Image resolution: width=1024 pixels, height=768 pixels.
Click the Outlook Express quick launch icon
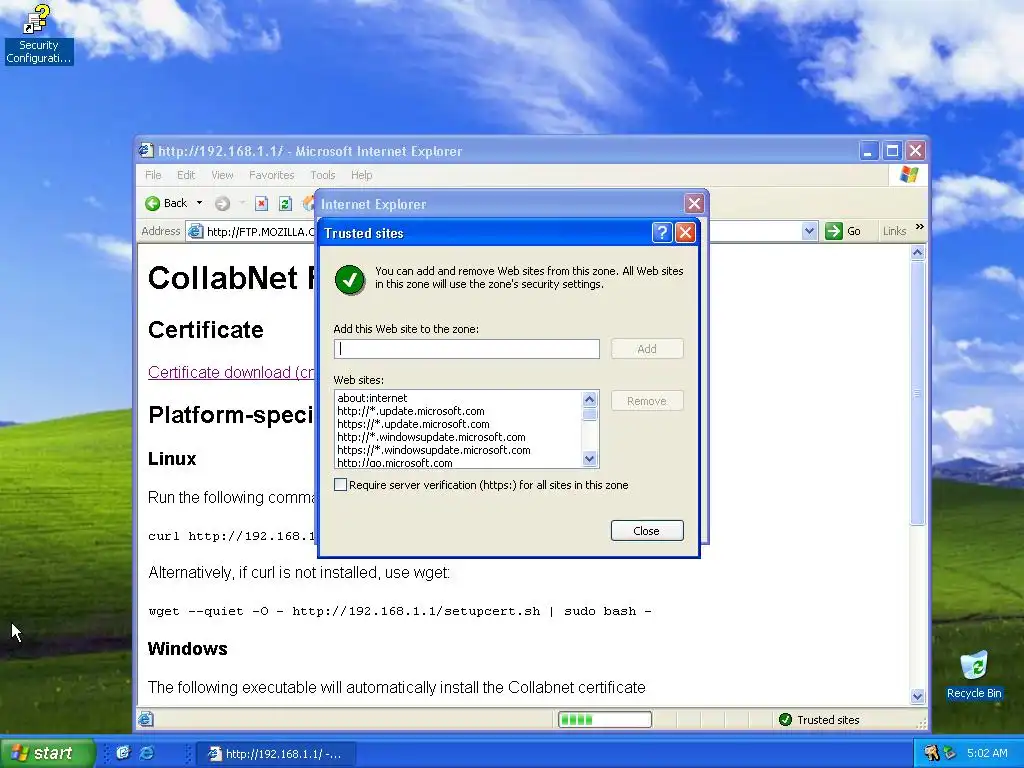click(123, 753)
